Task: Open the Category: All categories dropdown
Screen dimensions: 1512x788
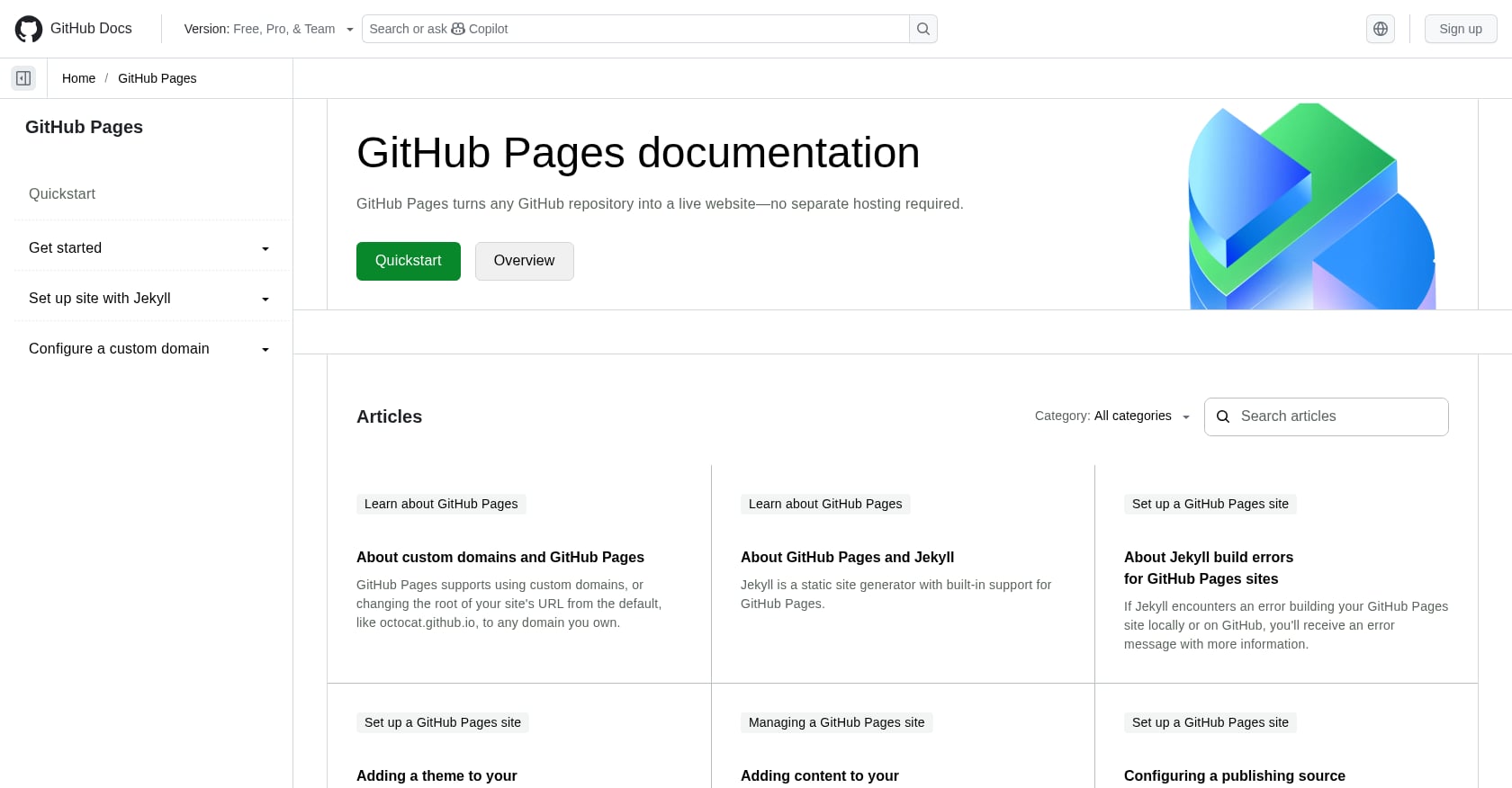Action: click(1112, 416)
